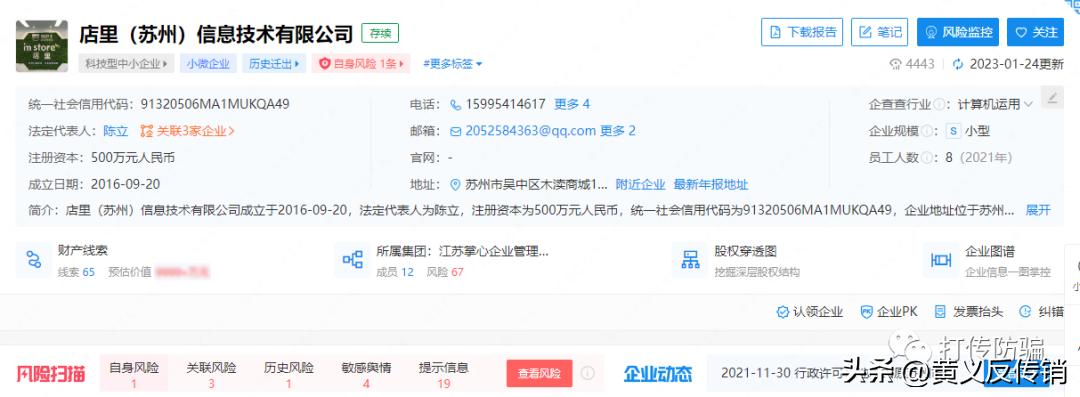Click the 笔记 notes button
Viewport: 1080px width, 397px height.
point(880,32)
